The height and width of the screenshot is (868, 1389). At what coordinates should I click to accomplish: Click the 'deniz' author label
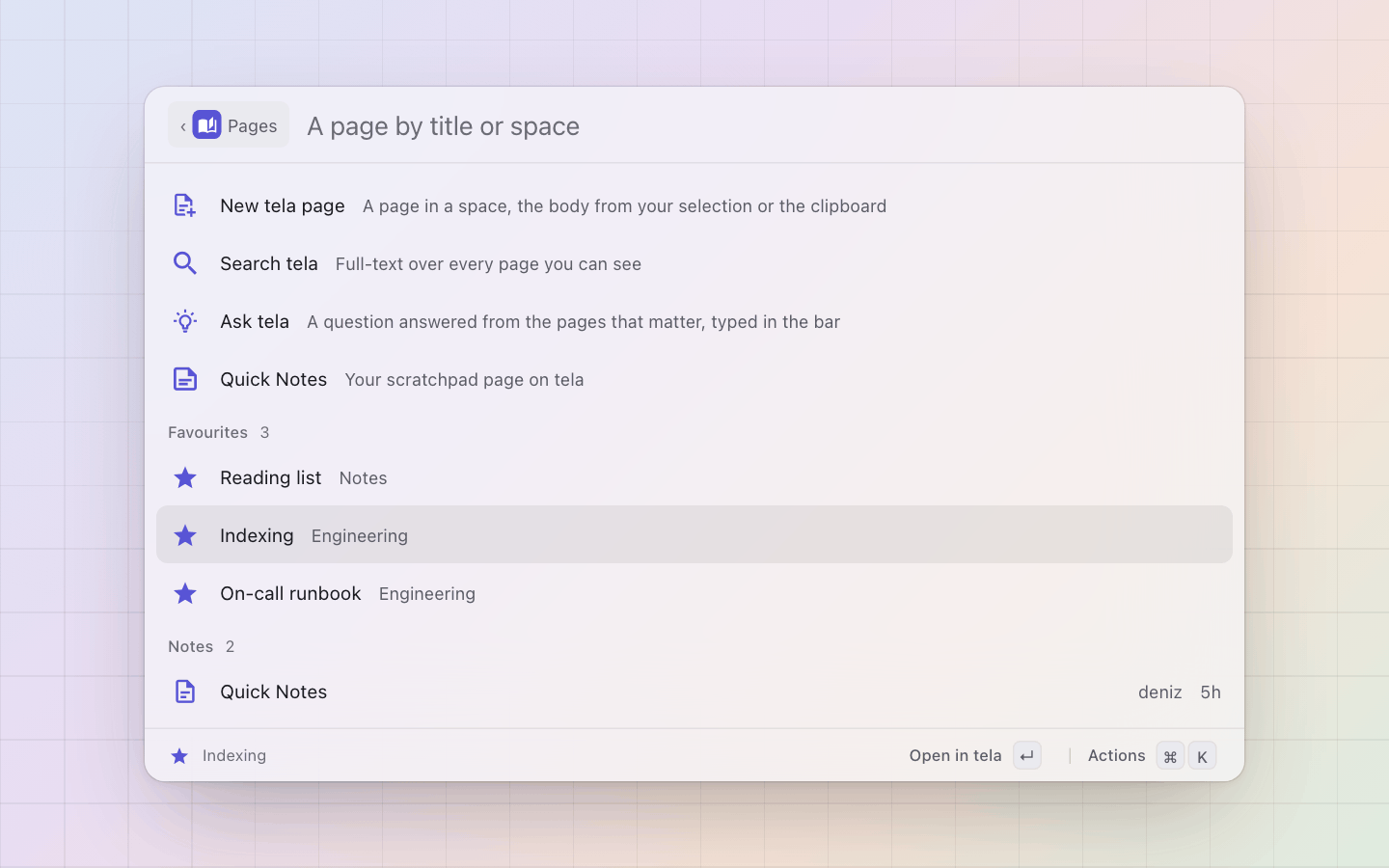coord(1159,692)
